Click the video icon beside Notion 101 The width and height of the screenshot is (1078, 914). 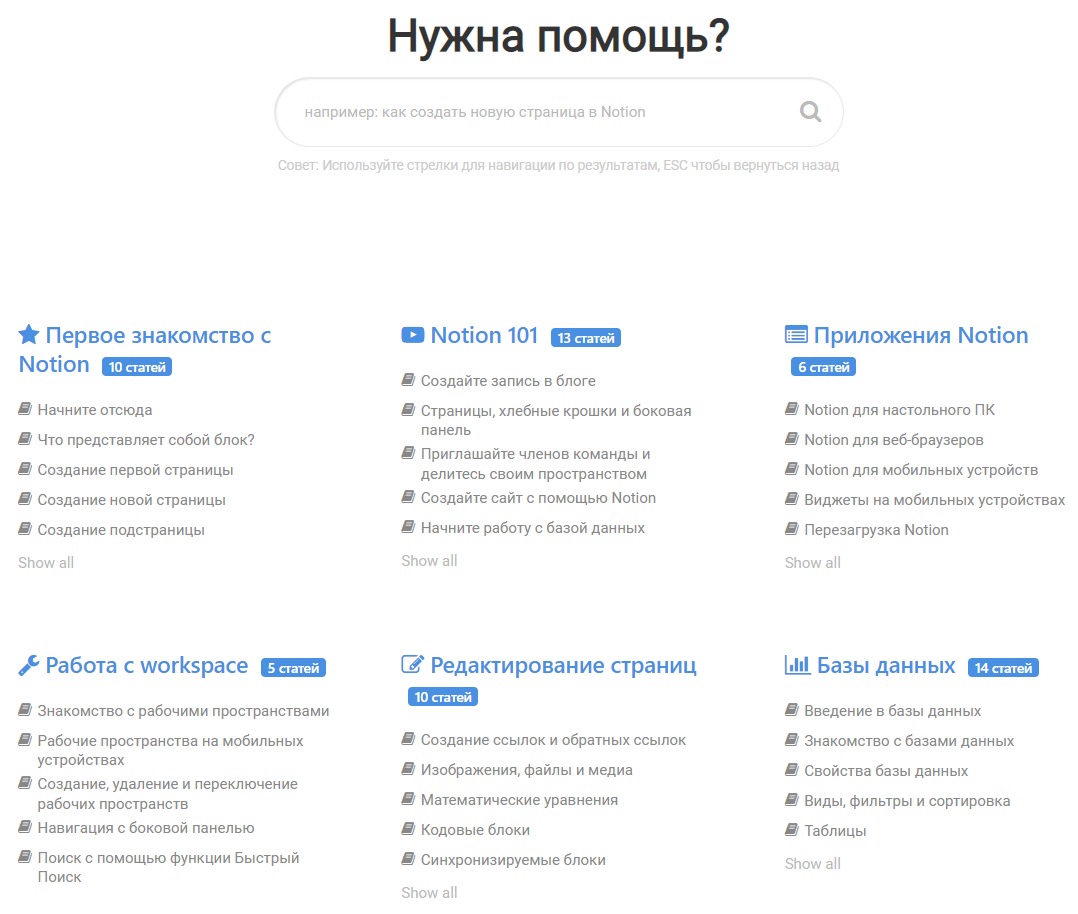click(x=412, y=335)
